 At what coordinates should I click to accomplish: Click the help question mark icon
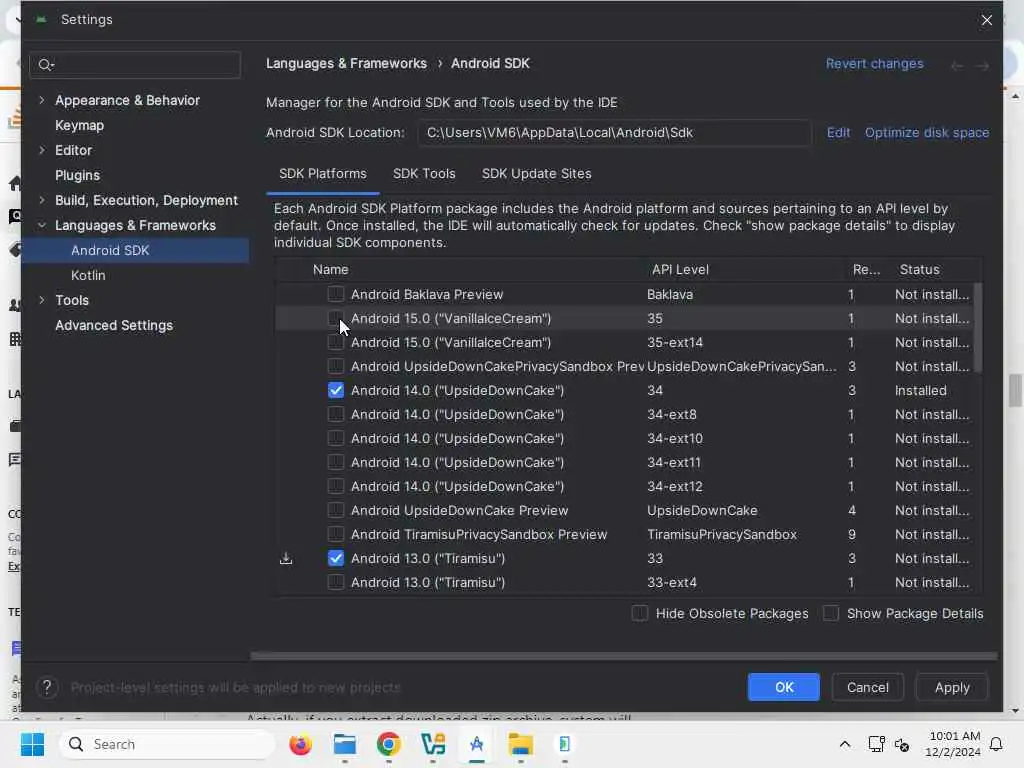coord(46,688)
